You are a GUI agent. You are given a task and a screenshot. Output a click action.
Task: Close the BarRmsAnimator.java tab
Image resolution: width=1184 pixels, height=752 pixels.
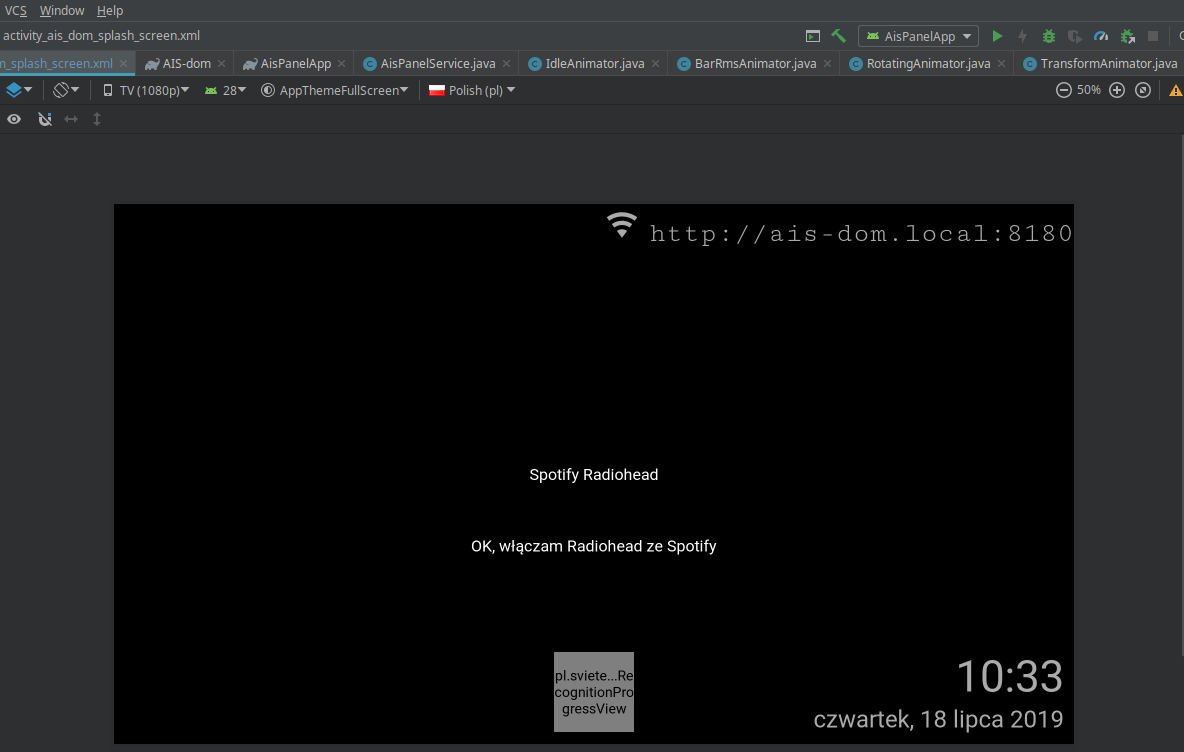coord(827,63)
